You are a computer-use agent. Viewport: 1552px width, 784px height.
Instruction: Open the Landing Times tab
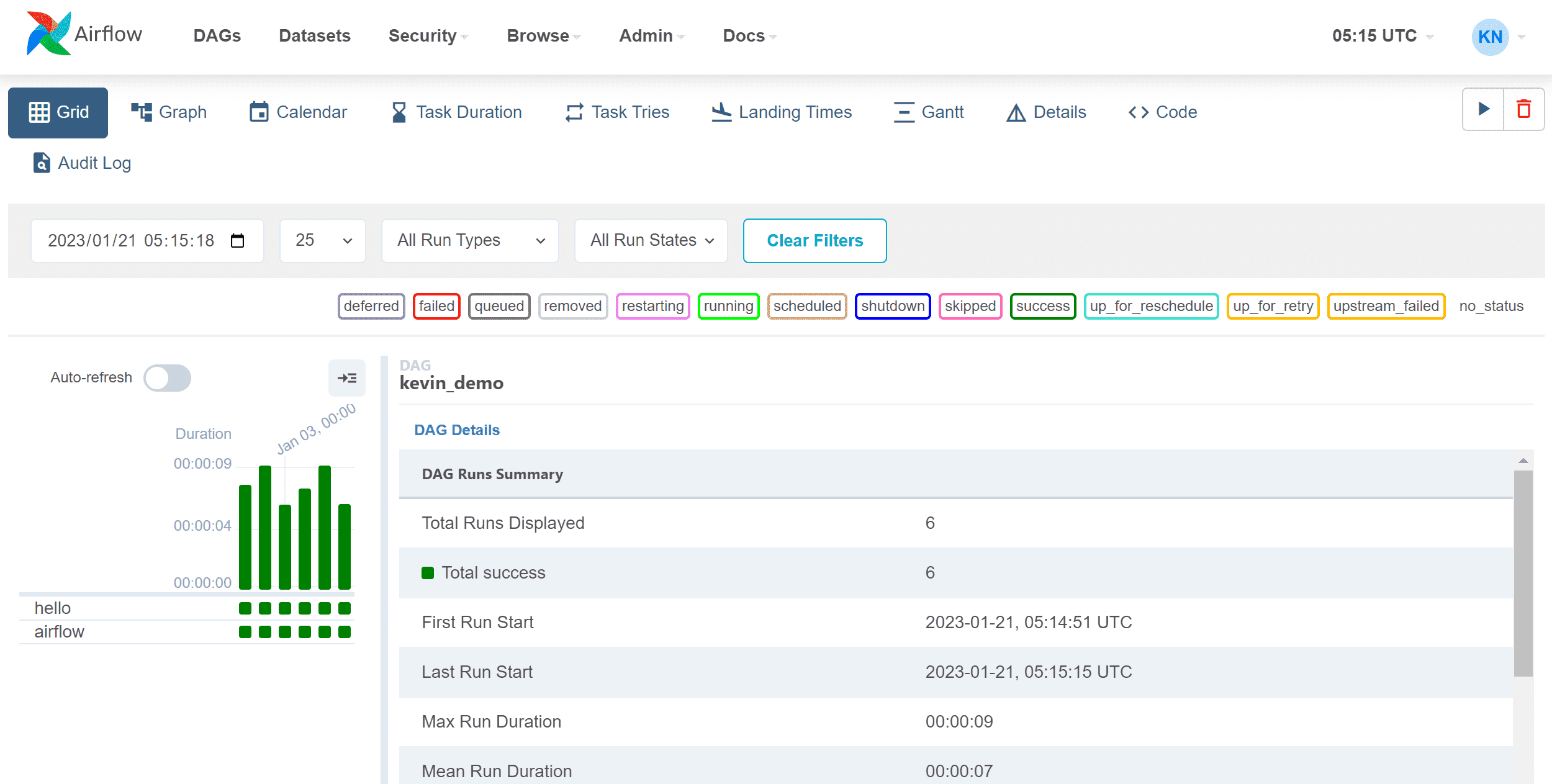coord(782,112)
